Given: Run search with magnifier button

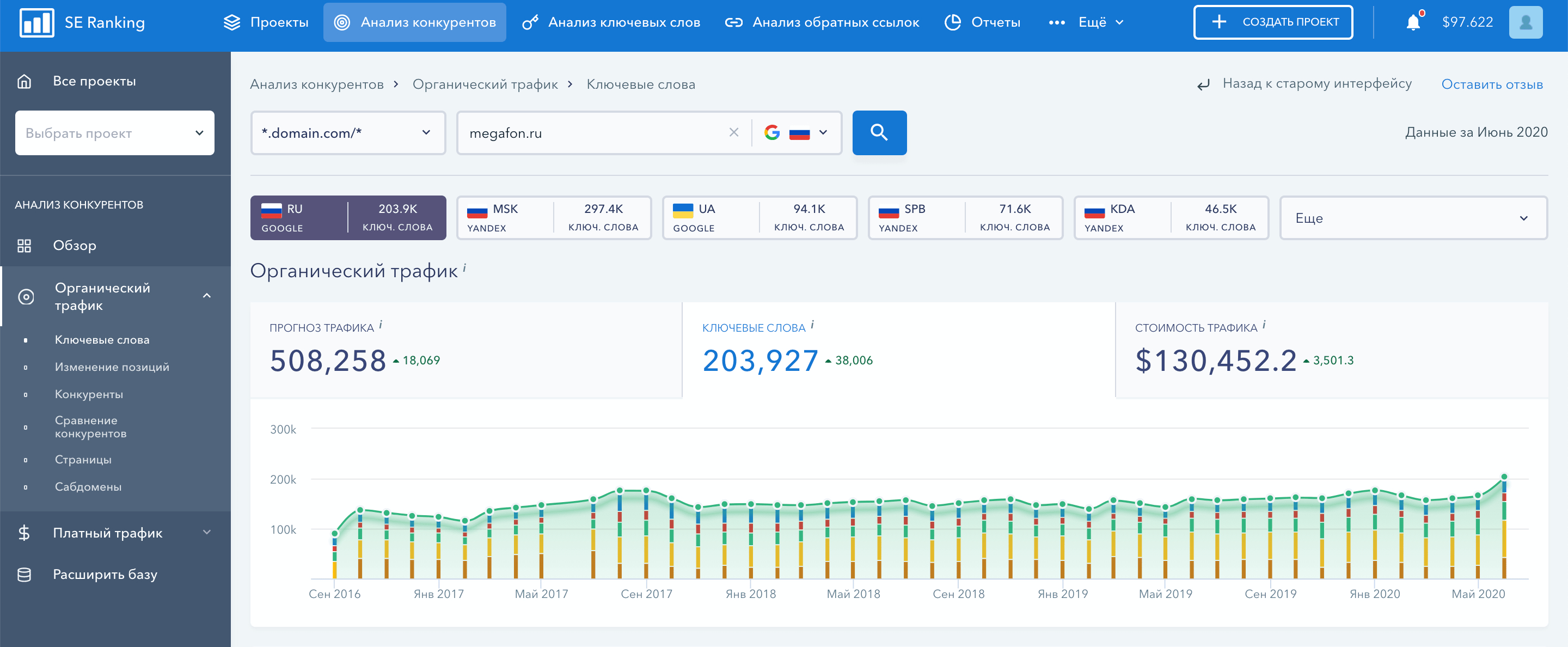Looking at the screenshot, I should 879,132.
